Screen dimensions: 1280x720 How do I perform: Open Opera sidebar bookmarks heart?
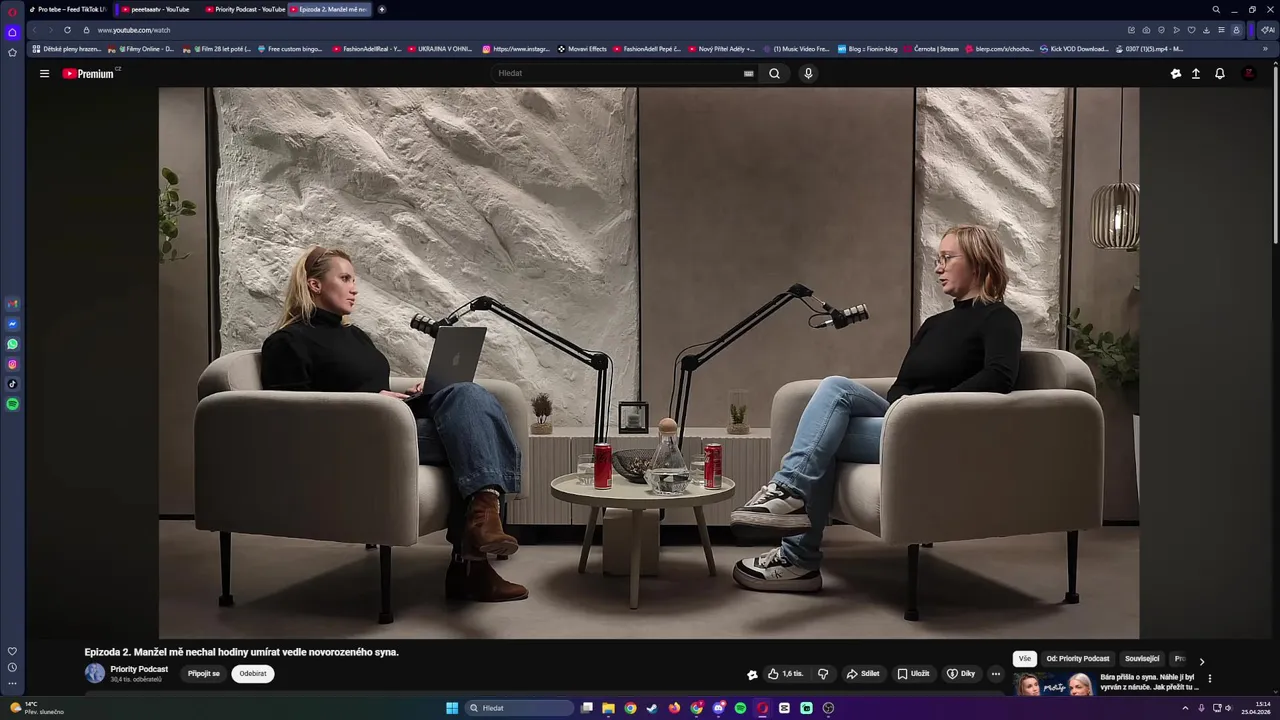point(12,651)
